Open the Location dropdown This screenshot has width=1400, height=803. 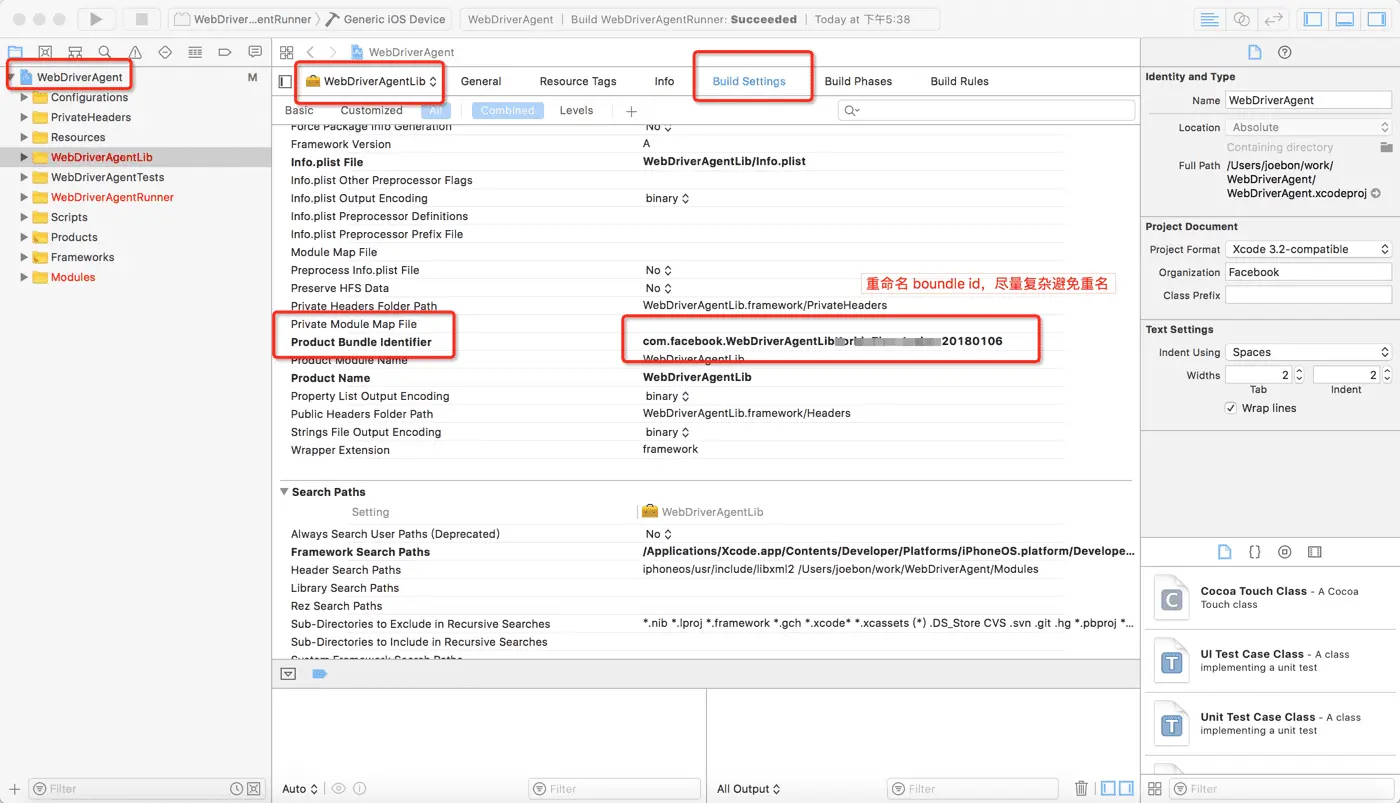point(1309,127)
